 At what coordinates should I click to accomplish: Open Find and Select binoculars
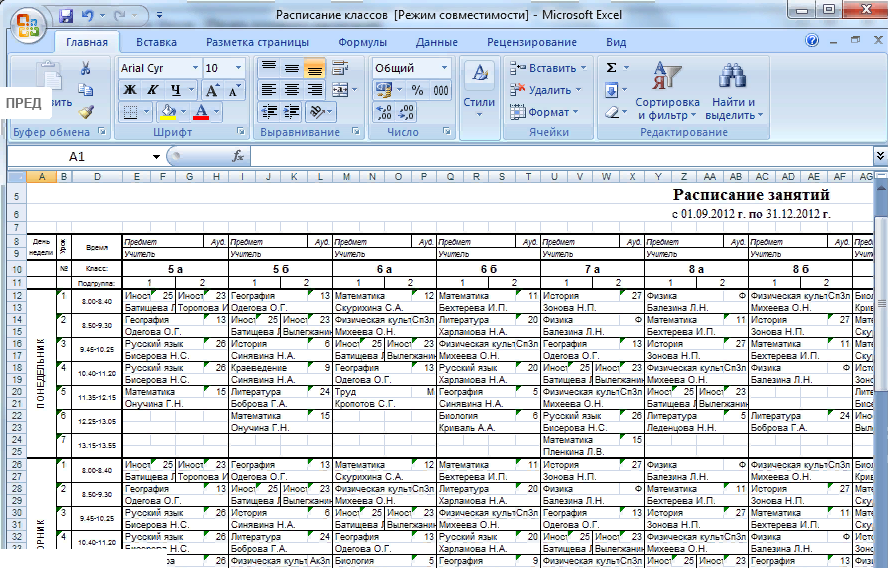[x=733, y=78]
